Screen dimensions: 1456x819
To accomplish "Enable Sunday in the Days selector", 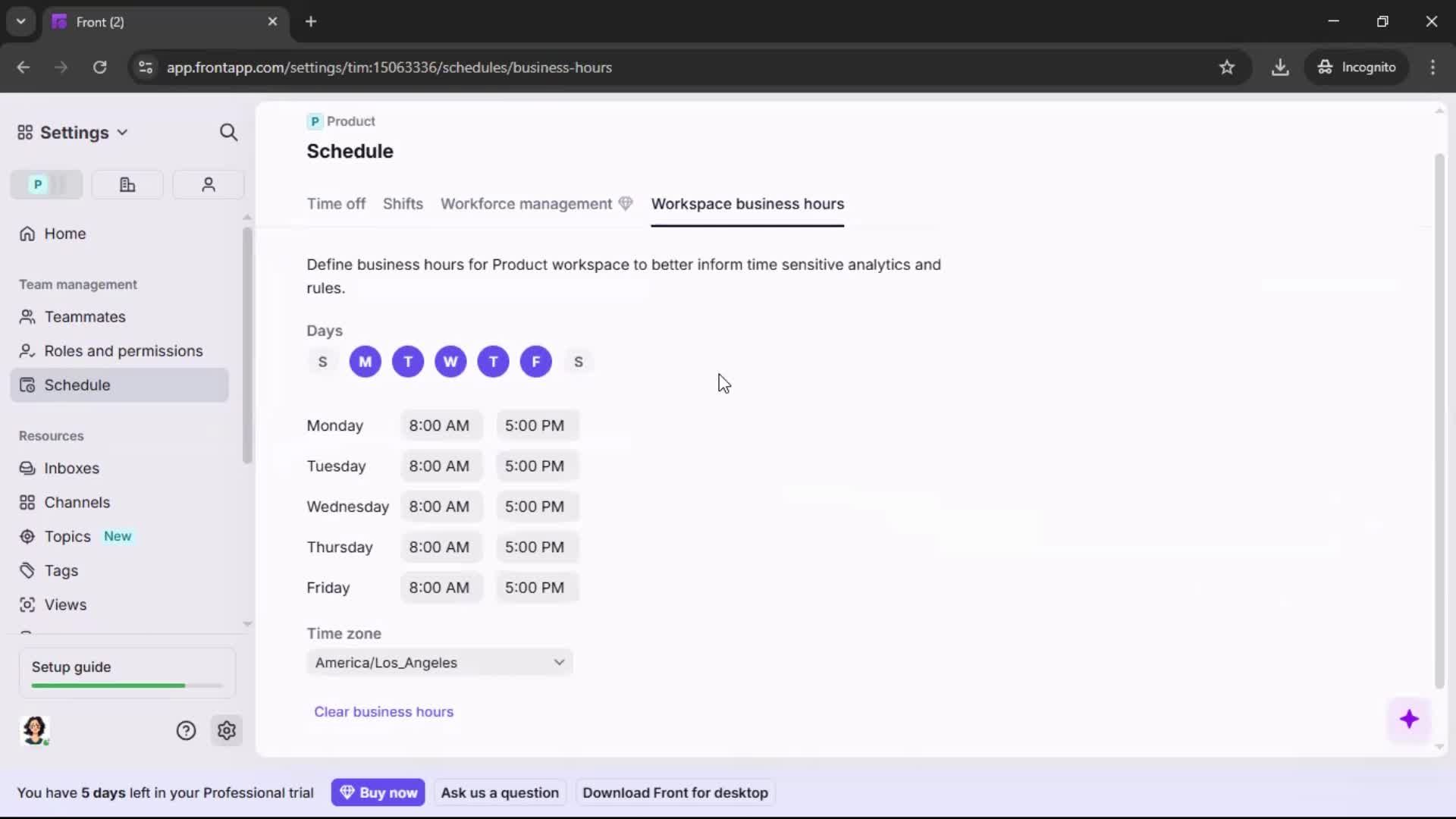I will click(323, 362).
